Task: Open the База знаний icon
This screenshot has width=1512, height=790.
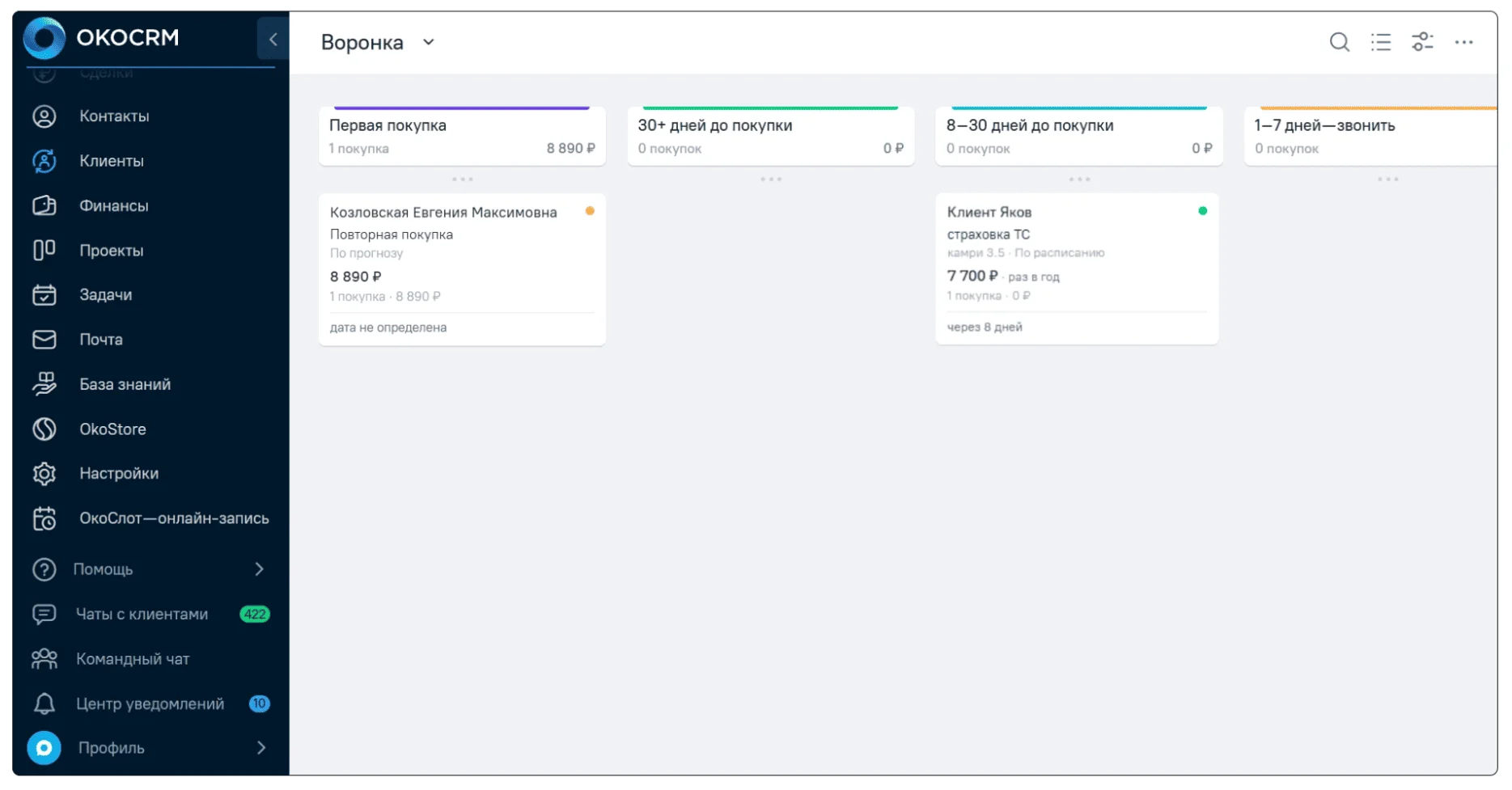Action: click(44, 384)
